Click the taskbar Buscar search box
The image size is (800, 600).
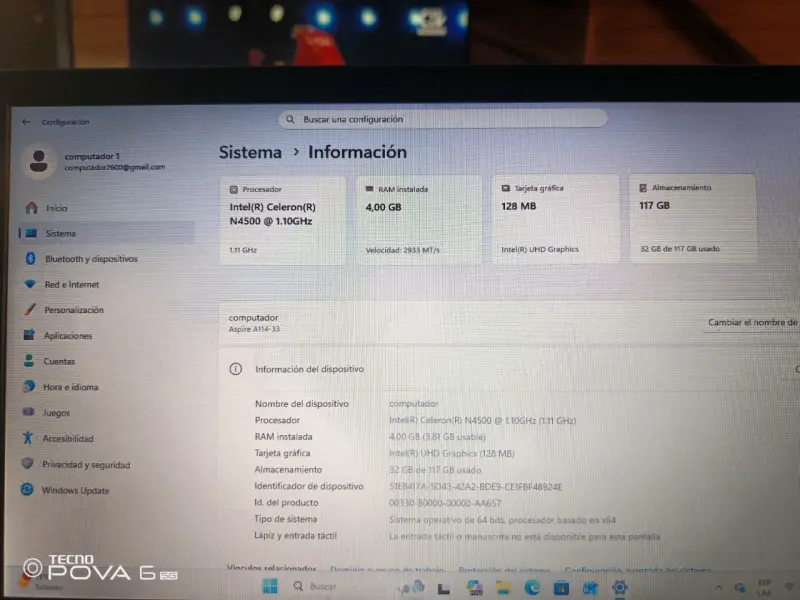(x=316, y=587)
